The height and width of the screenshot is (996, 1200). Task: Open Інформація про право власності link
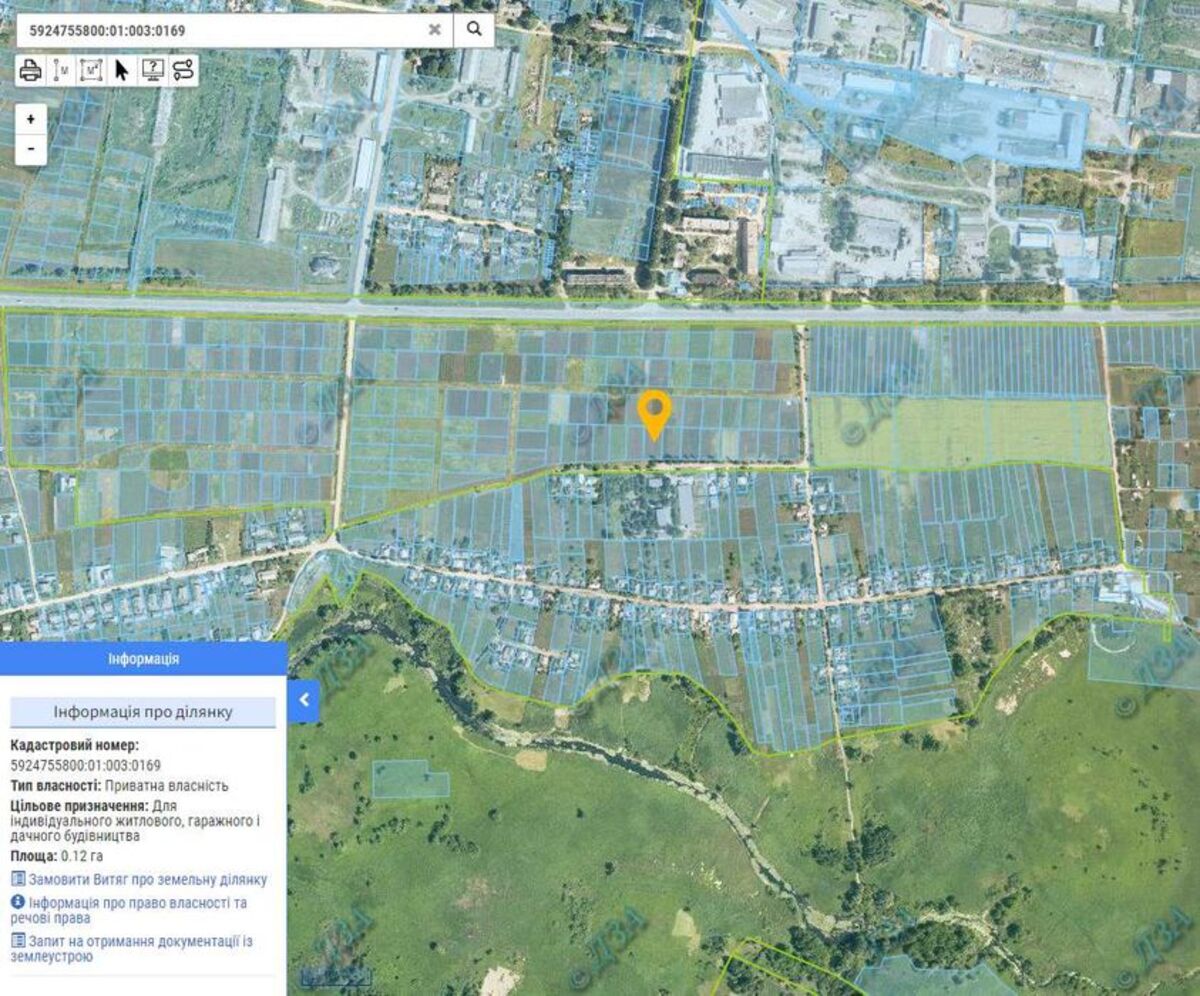tap(138, 910)
